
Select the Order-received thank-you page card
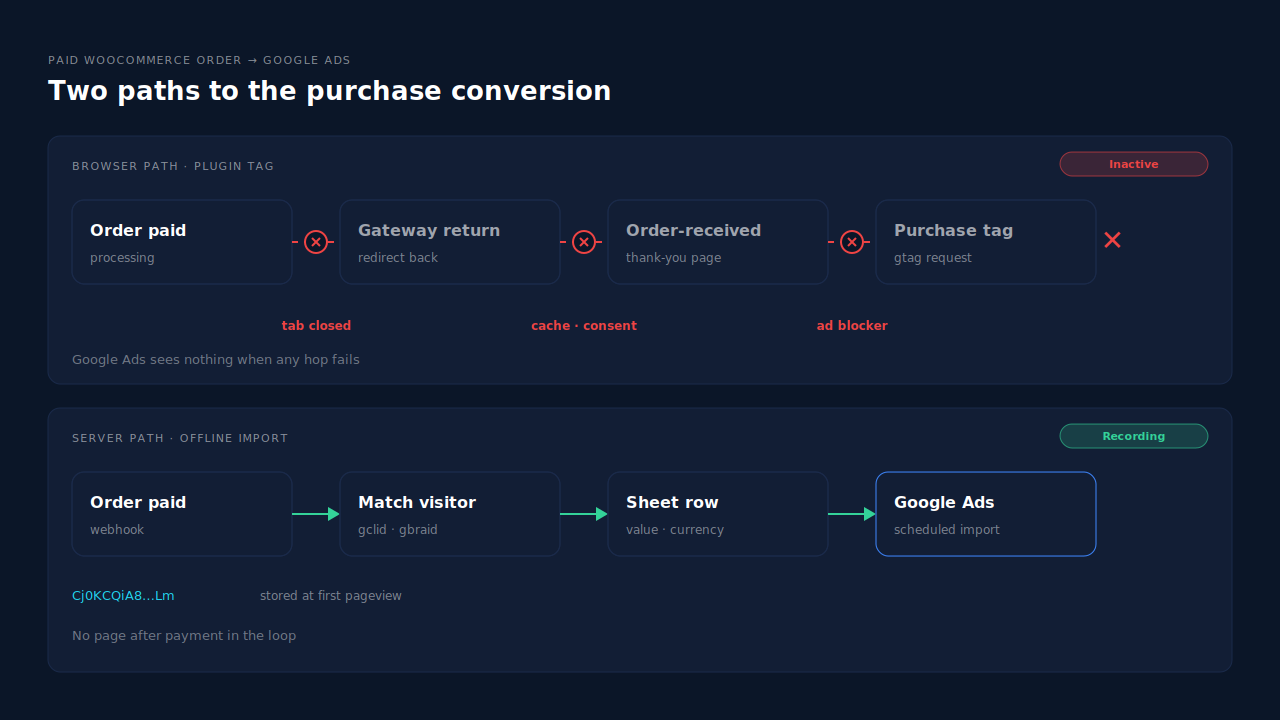click(x=718, y=242)
